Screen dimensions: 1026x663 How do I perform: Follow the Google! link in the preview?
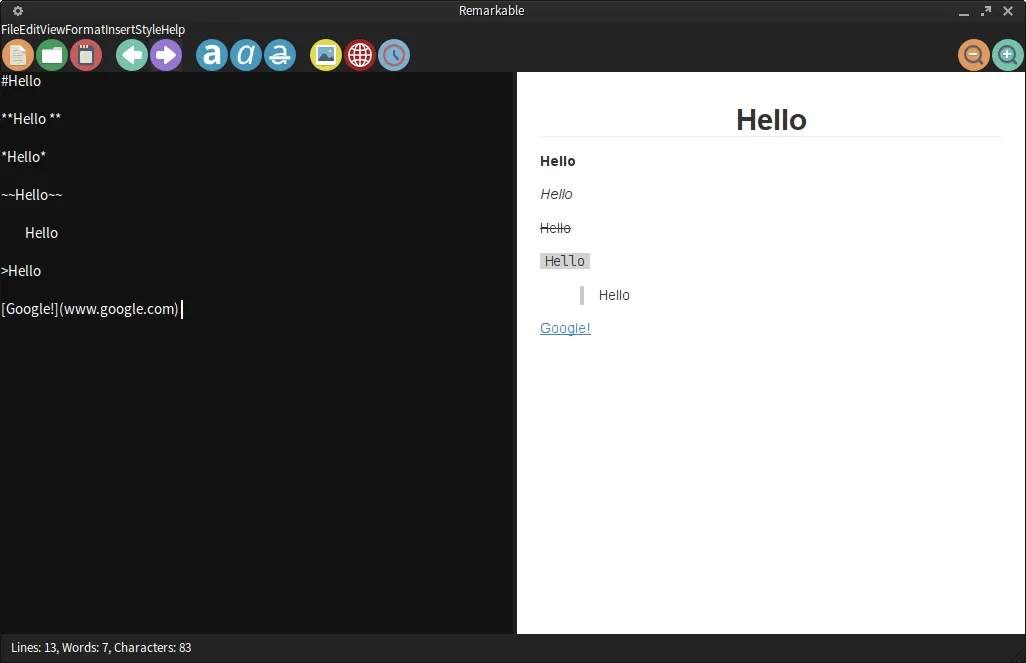pyautogui.click(x=565, y=328)
